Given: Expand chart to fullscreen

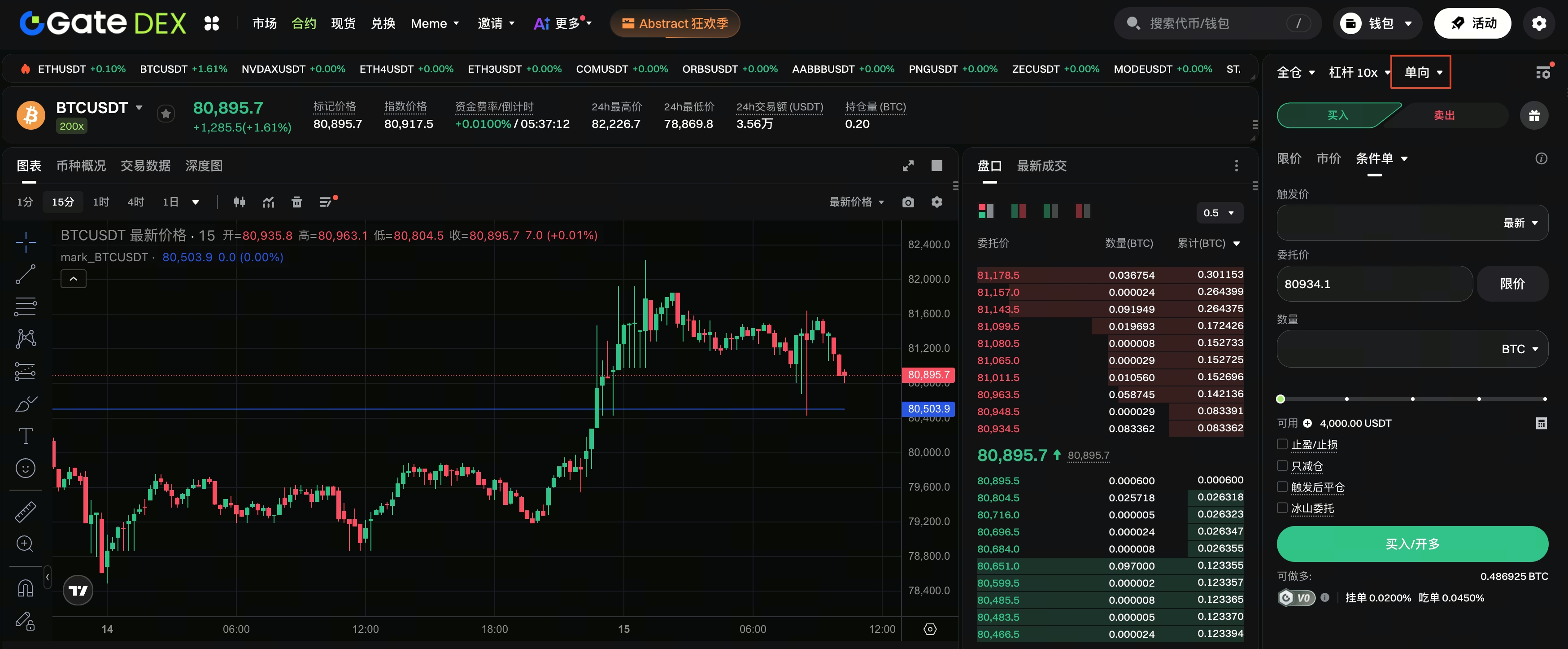Looking at the screenshot, I should pos(908,166).
